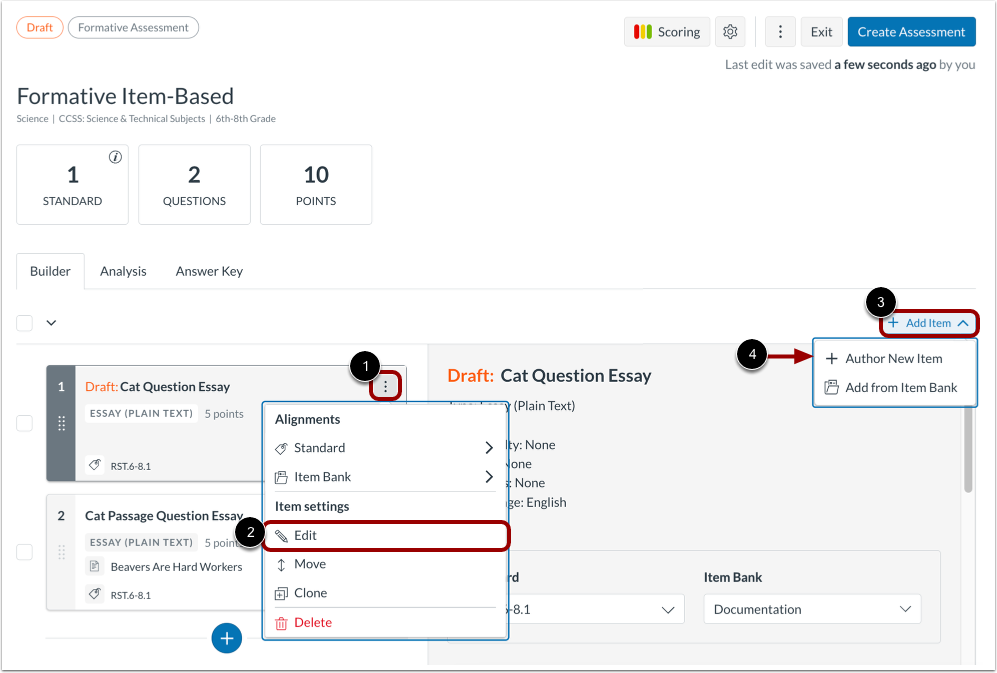Select Add from Item Bank option

click(895, 387)
